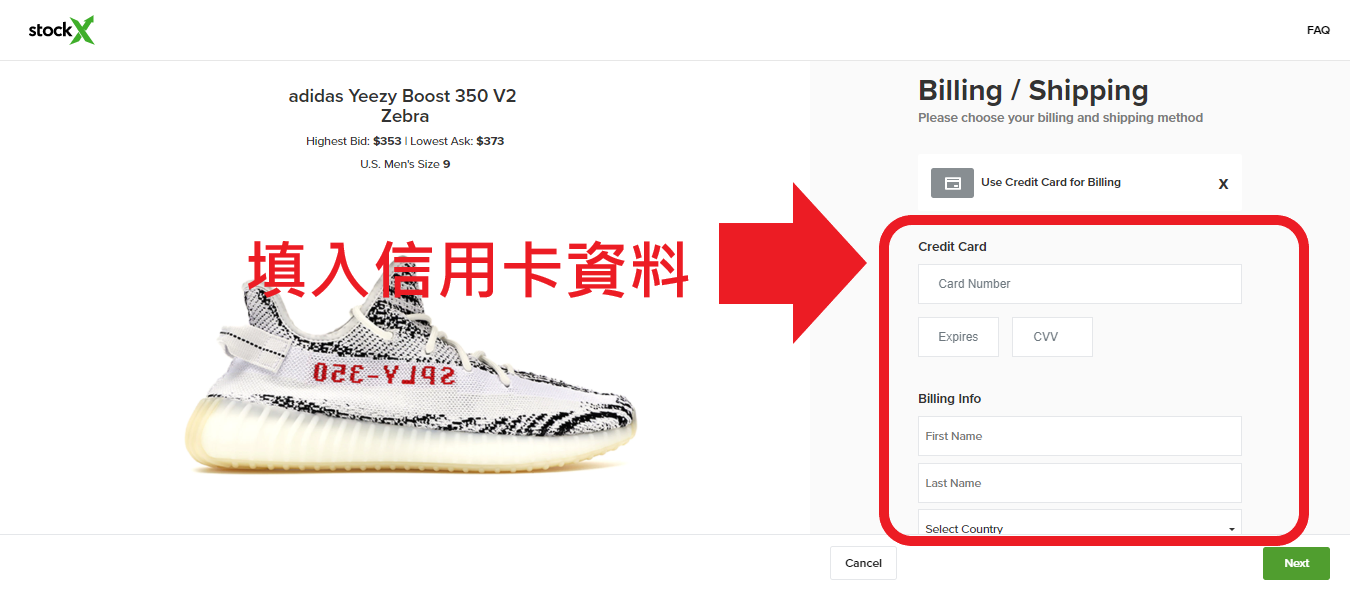The height and width of the screenshot is (591, 1350).
Task: Proceed with the green Next button
Action: 1296,563
